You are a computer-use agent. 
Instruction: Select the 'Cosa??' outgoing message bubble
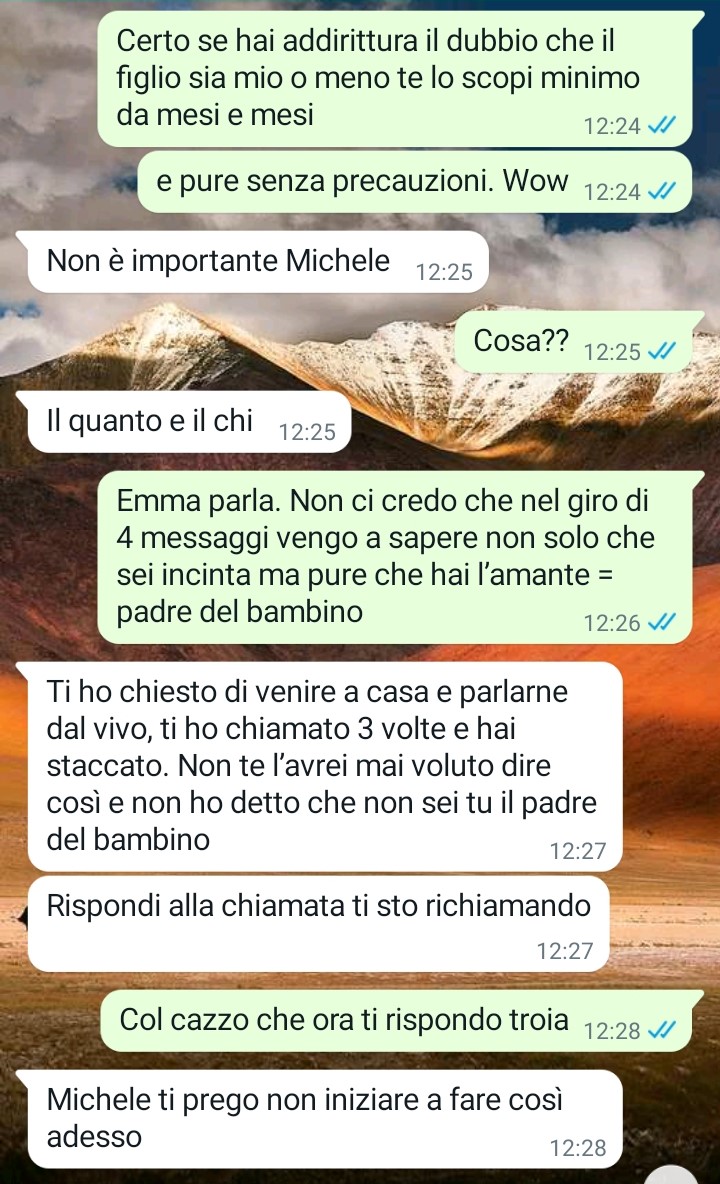574,342
